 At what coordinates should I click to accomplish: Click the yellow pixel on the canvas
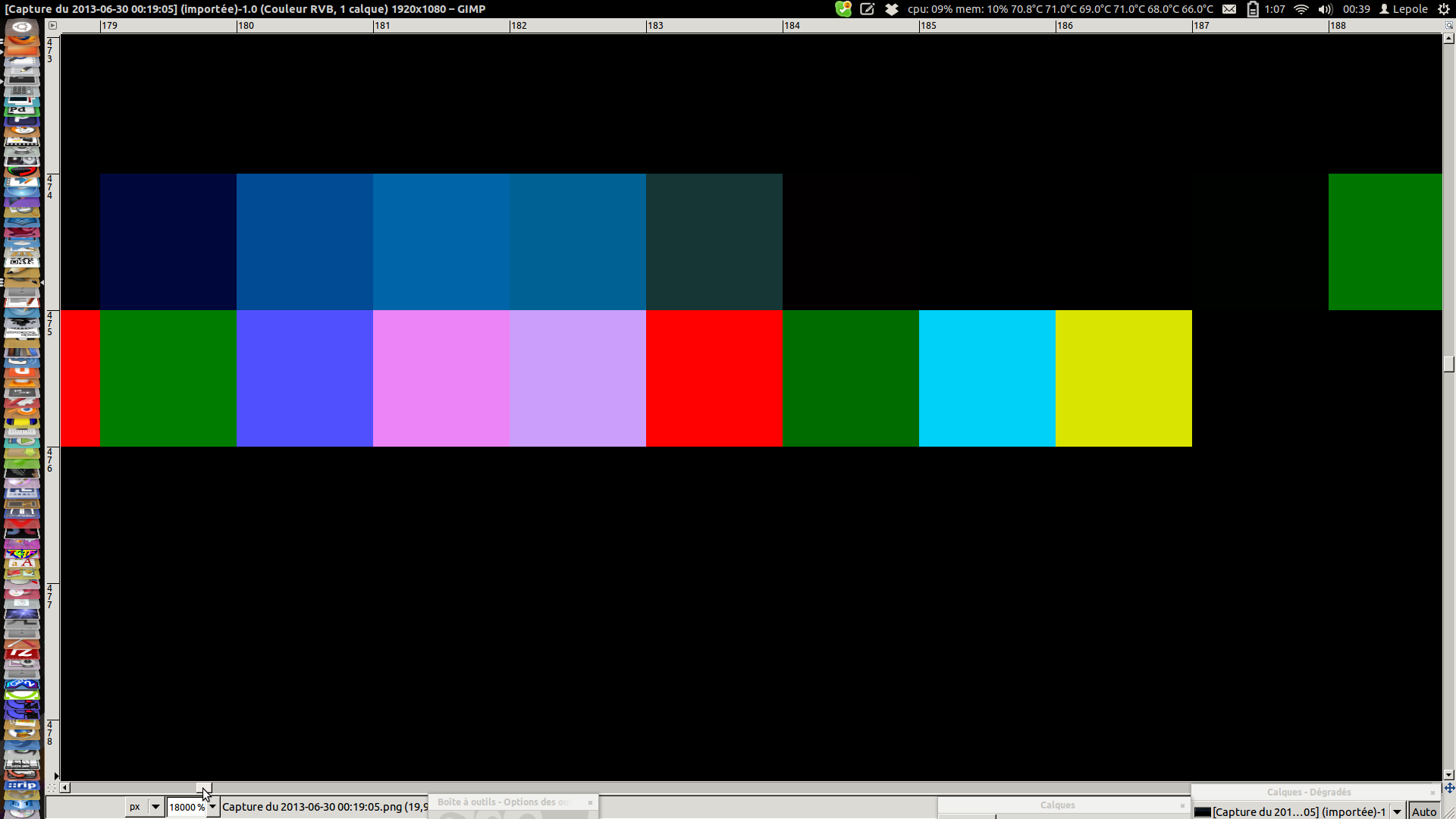(x=1123, y=378)
